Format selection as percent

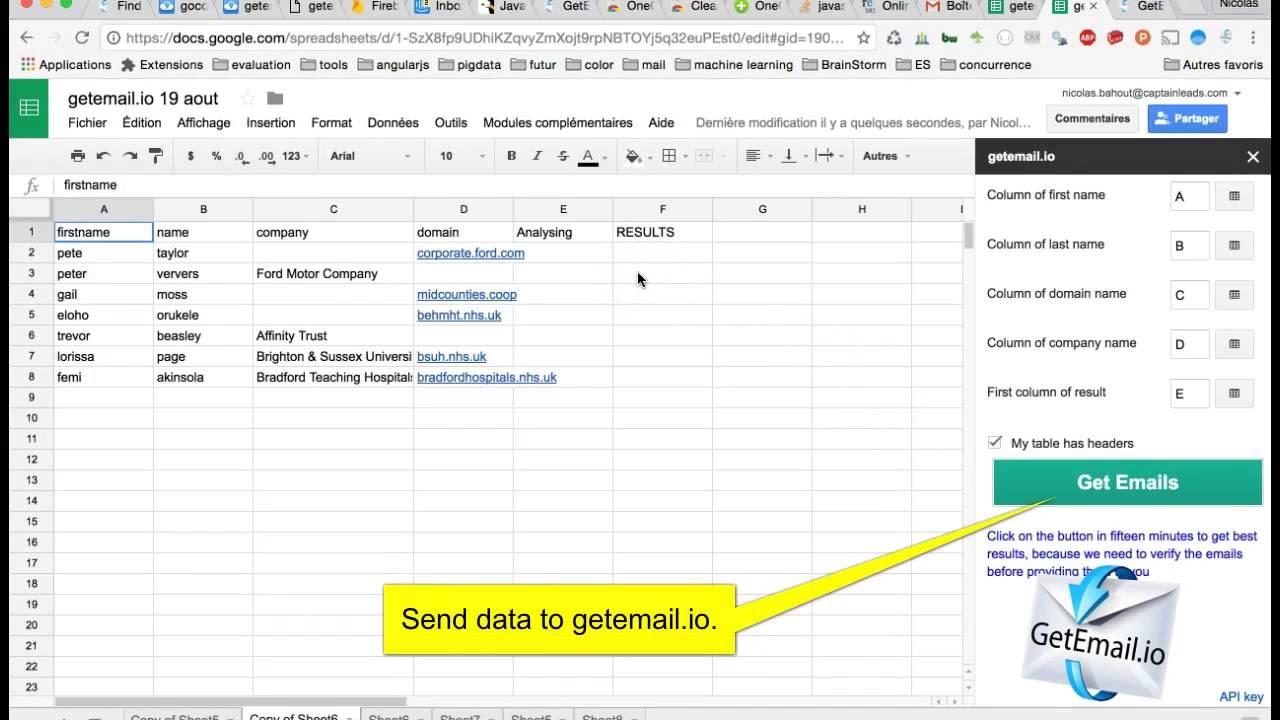[216, 156]
